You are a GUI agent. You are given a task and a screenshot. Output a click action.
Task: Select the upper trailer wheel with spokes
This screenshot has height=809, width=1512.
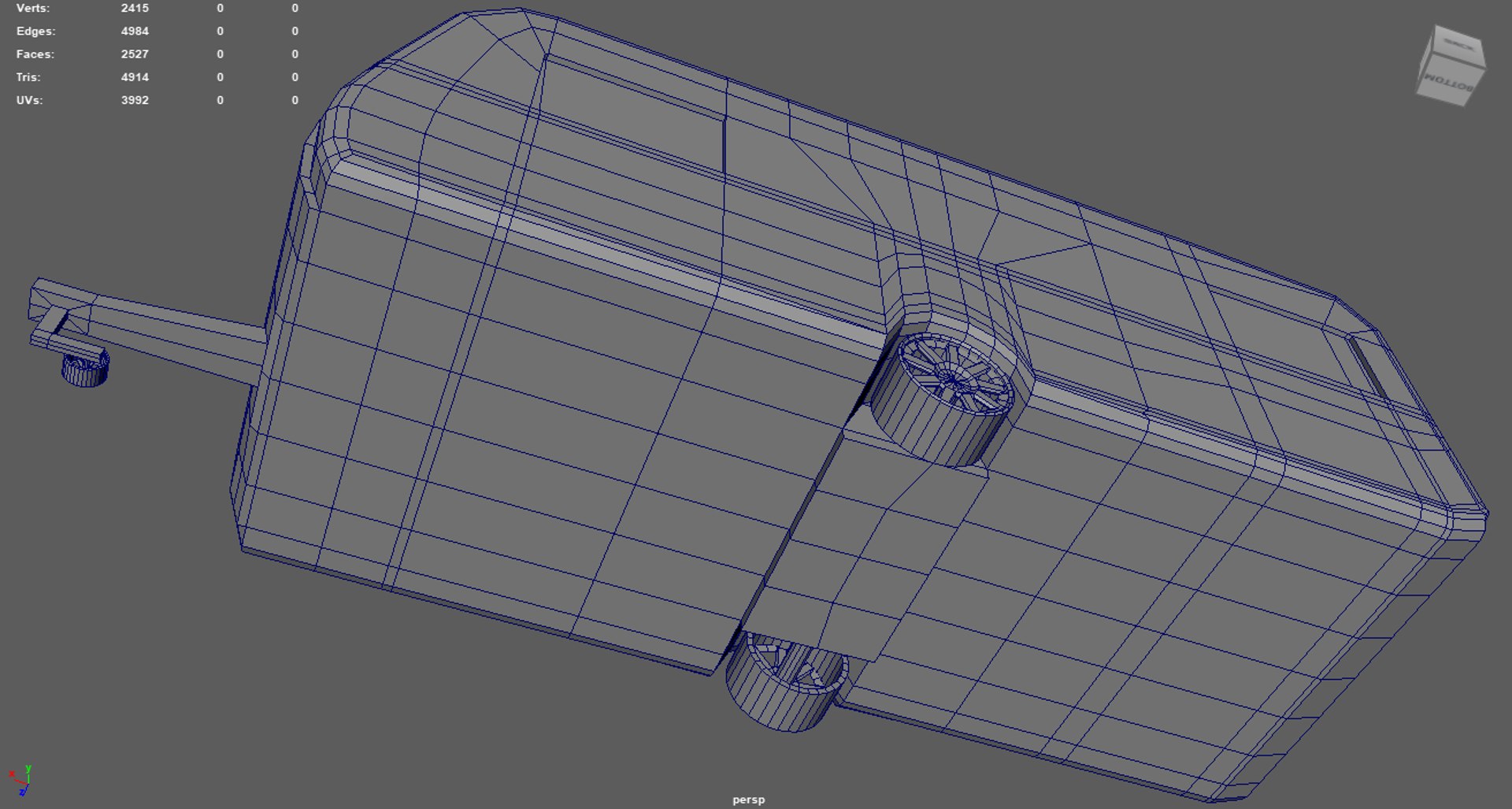point(943,400)
